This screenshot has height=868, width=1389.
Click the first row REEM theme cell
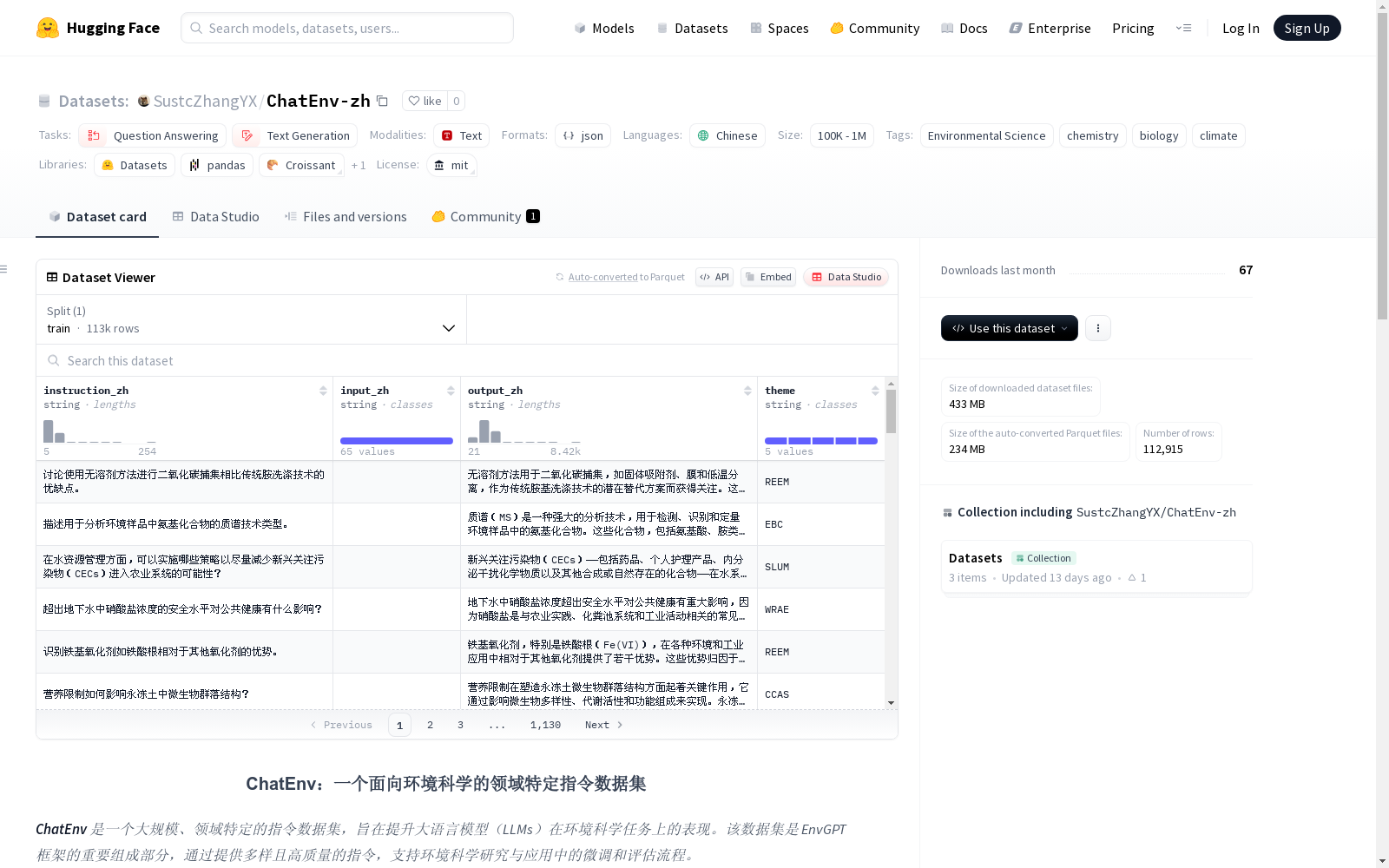tap(821, 482)
